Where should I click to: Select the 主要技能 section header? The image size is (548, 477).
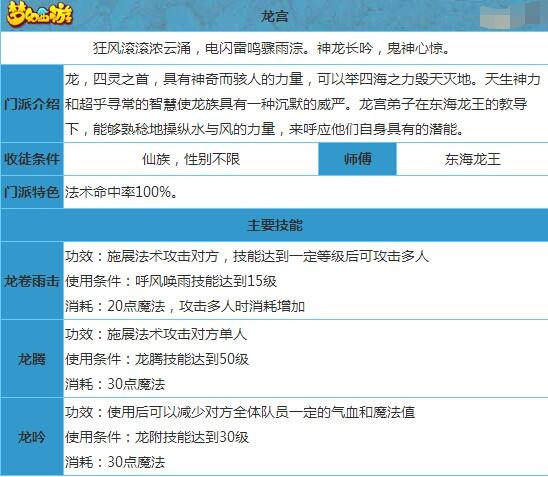click(x=274, y=225)
